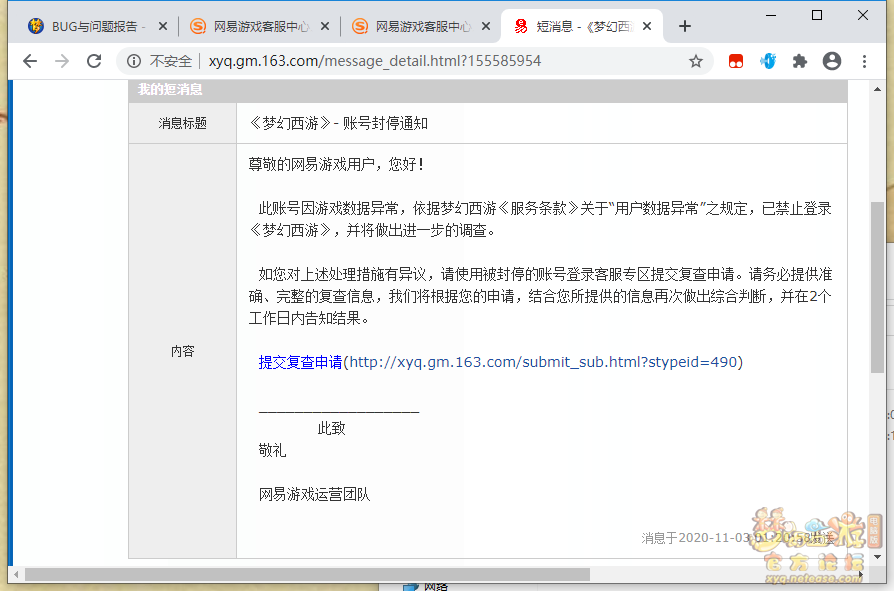Click the scroll down arrow
894x591 pixels.
click(x=877, y=557)
